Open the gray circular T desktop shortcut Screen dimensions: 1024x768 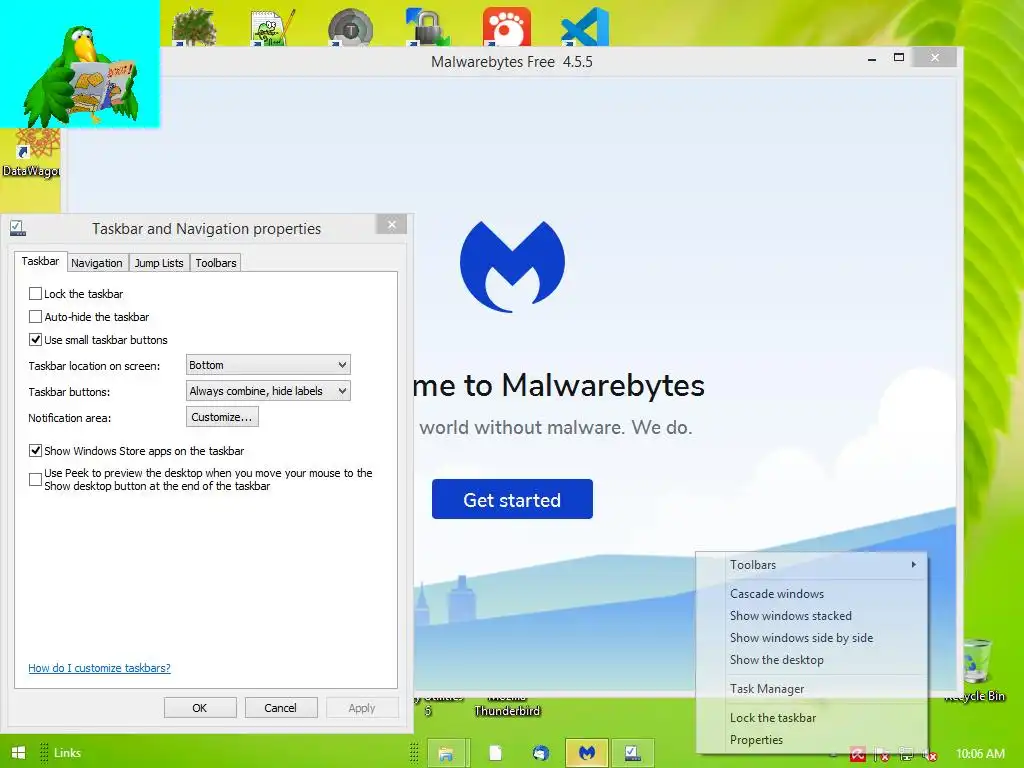point(351,27)
